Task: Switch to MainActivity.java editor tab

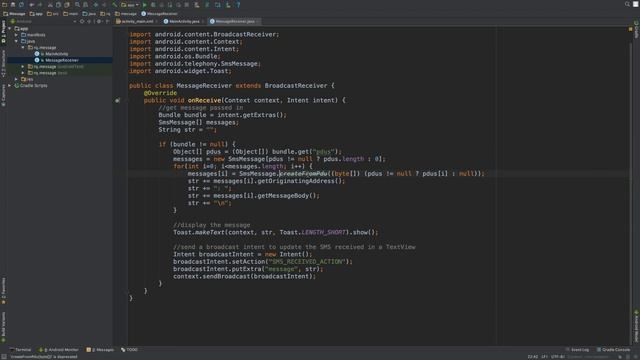Action: tap(184, 21)
